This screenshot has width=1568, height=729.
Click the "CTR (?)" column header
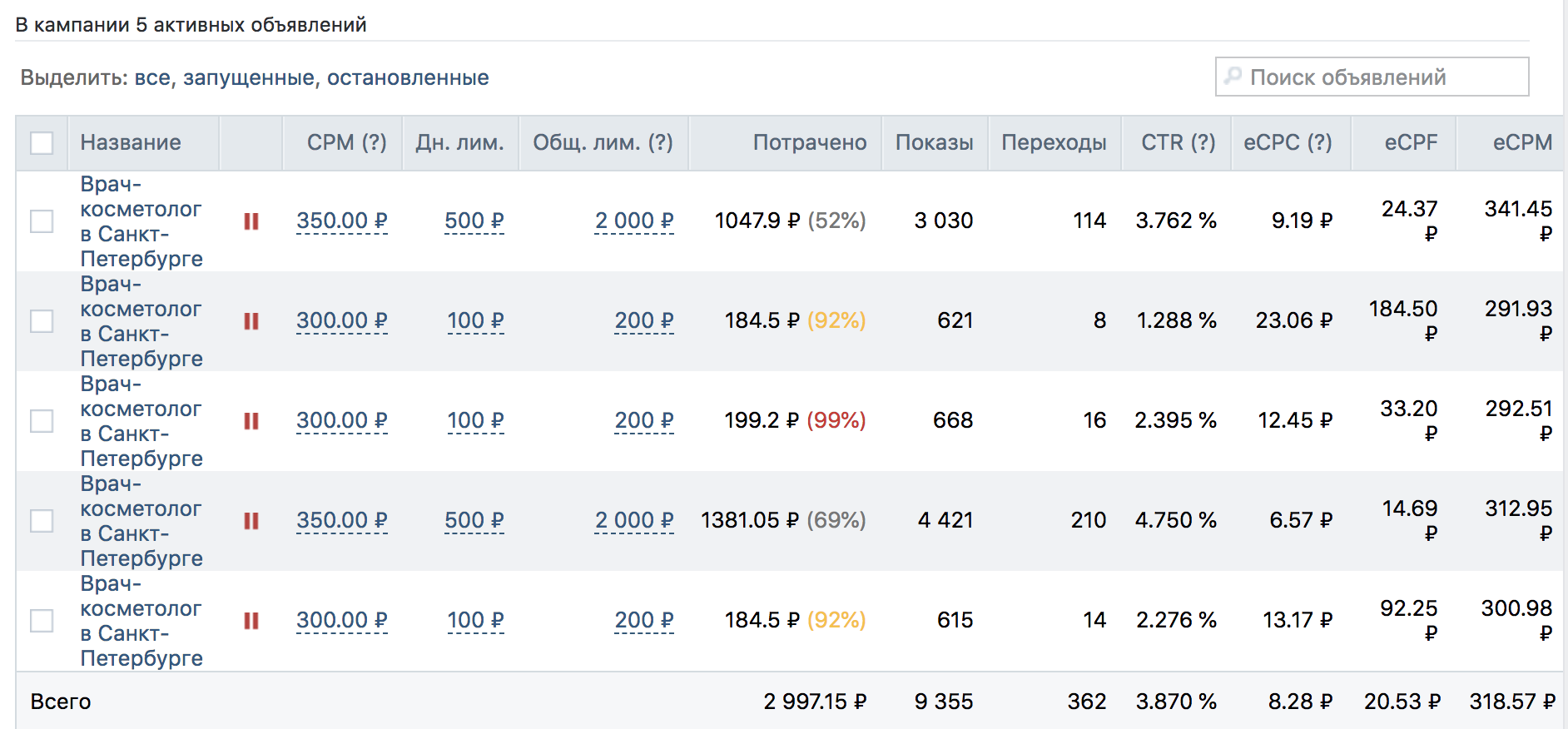pos(1178,143)
